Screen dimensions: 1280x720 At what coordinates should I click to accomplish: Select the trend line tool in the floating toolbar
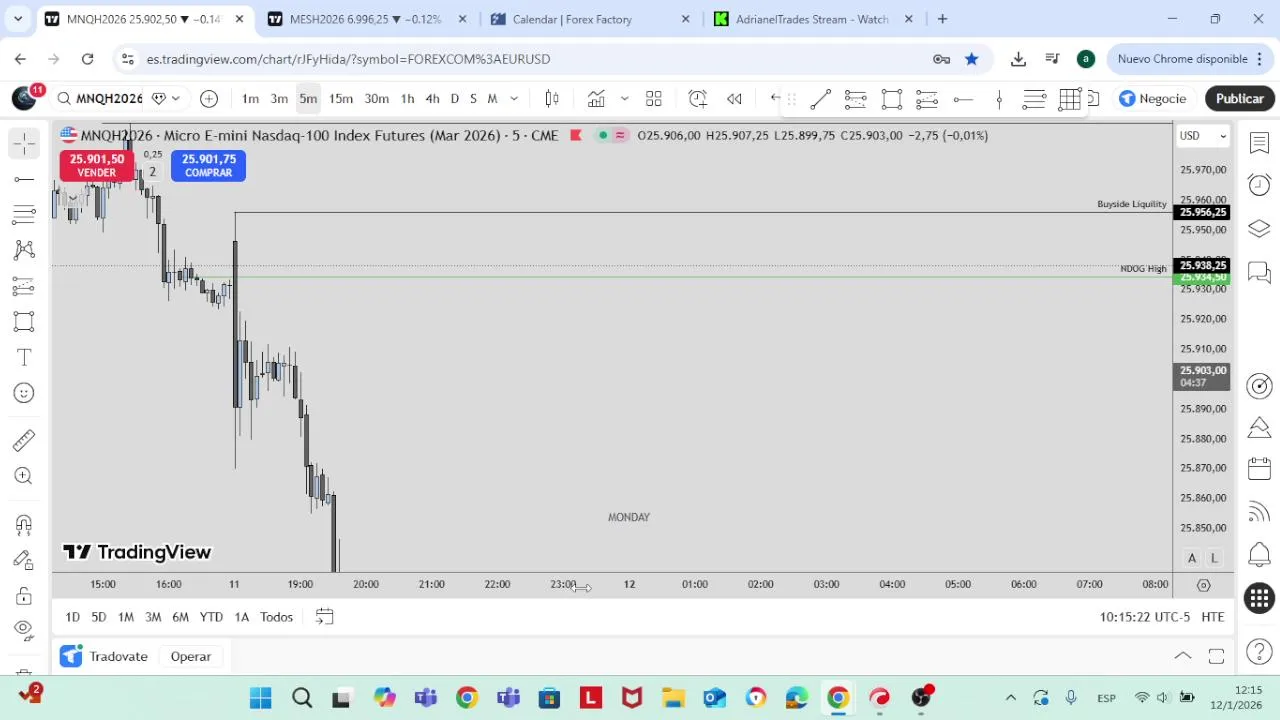[820, 99]
